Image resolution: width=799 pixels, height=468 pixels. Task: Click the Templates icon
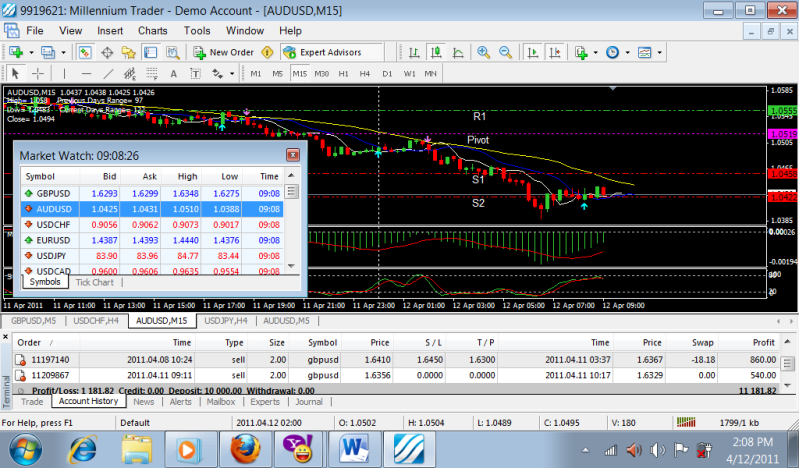[645, 52]
